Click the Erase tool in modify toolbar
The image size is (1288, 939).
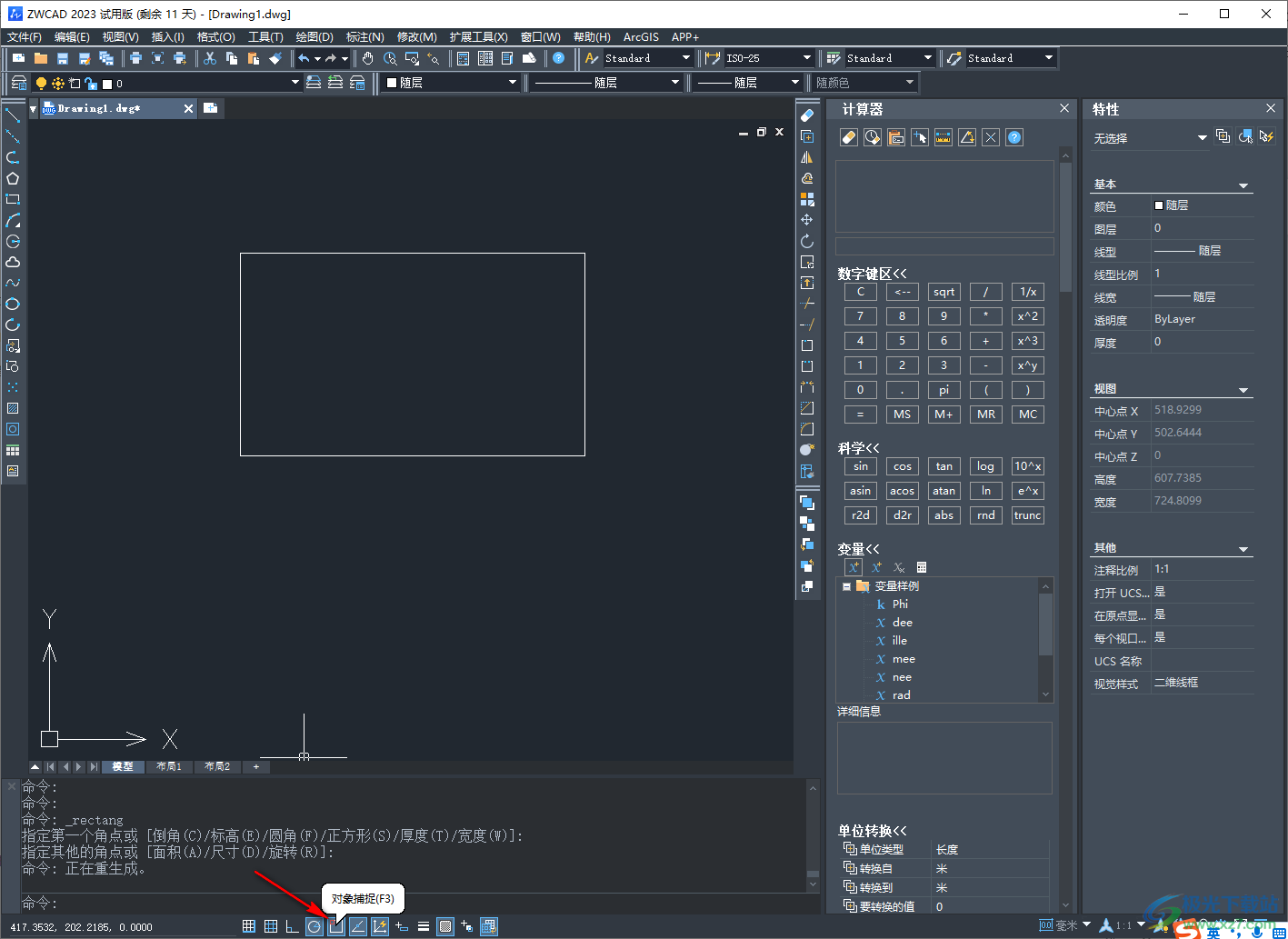[807, 115]
